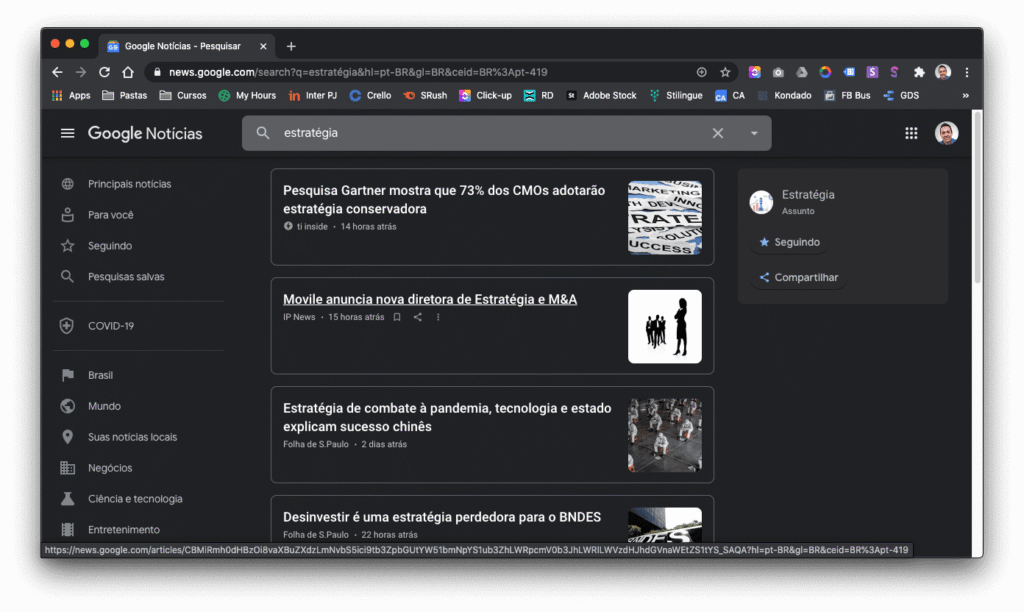Image resolution: width=1024 pixels, height=612 pixels.
Task: Clear the search field with the X icon
Action: (x=718, y=133)
